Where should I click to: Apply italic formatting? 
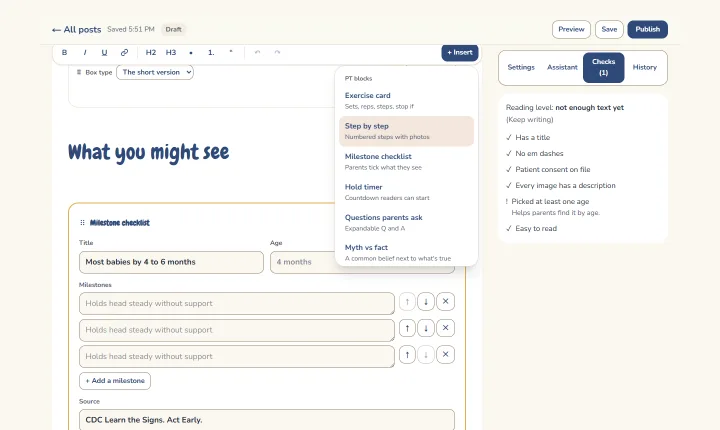(x=84, y=52)
